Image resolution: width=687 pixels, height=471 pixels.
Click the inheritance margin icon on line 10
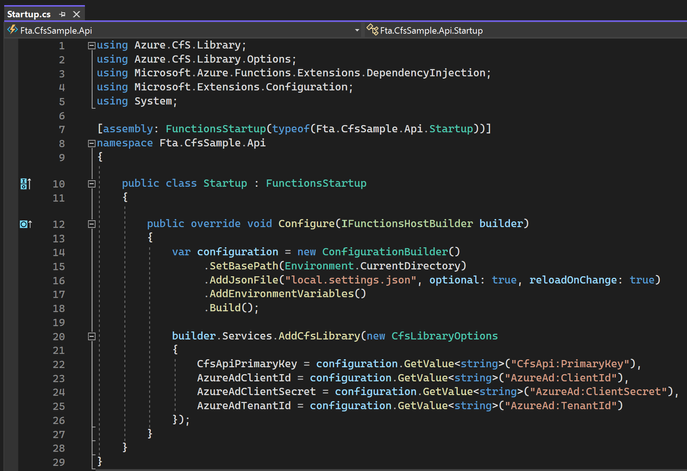pyautogui.click(x=25, y=184)
